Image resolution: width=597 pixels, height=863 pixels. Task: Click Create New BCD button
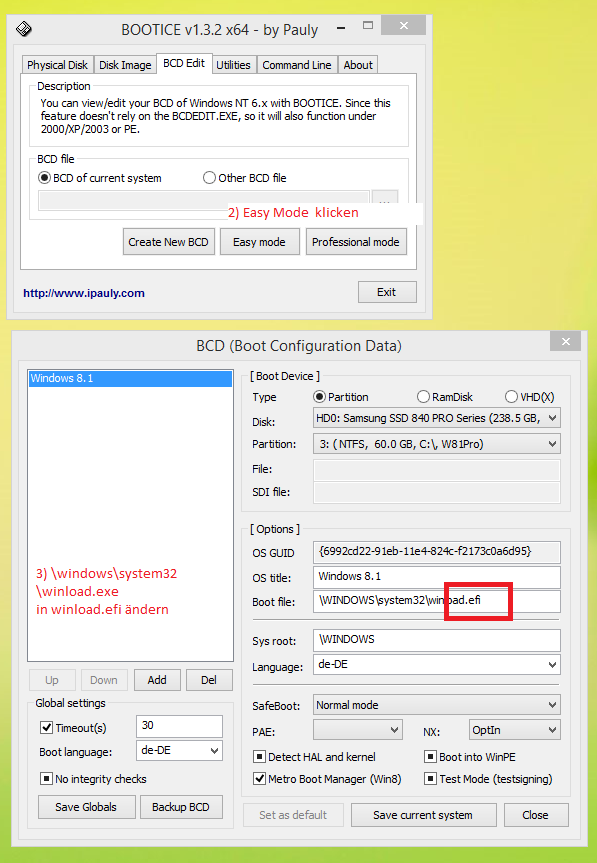tap(168, 242)
